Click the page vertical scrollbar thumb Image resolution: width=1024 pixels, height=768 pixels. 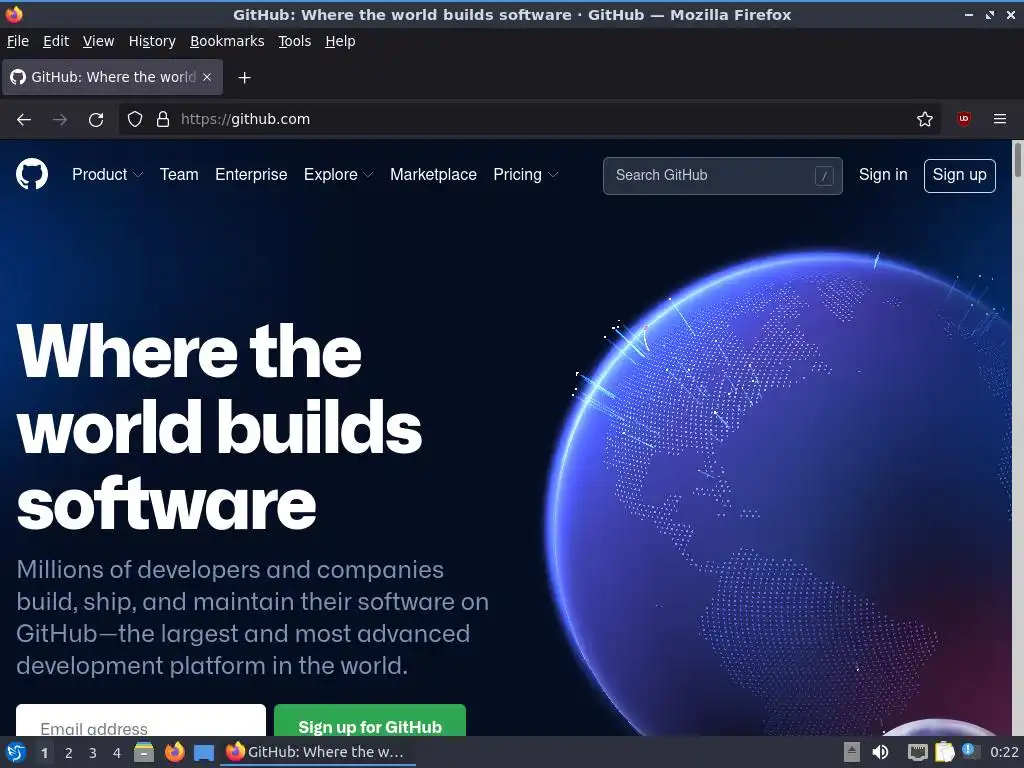[1017, 159]
